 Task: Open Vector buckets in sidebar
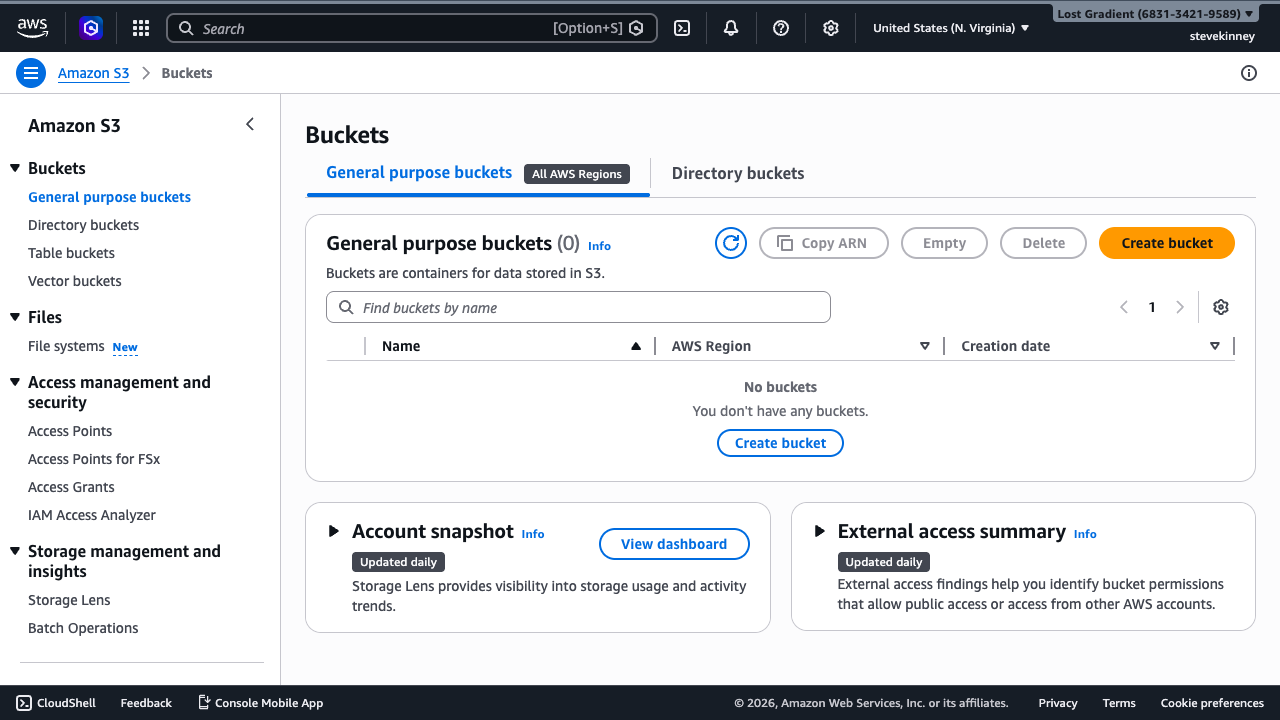tap(74, 281)
